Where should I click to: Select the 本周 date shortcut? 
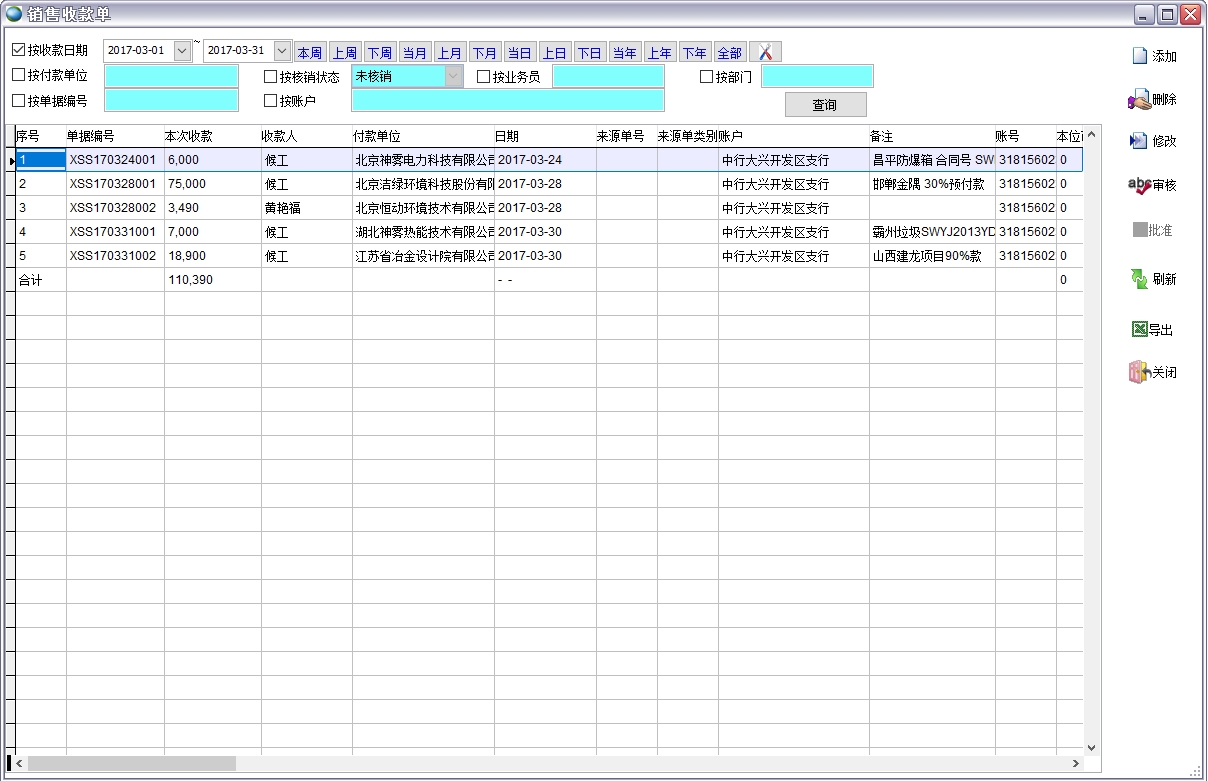(310, 52)
